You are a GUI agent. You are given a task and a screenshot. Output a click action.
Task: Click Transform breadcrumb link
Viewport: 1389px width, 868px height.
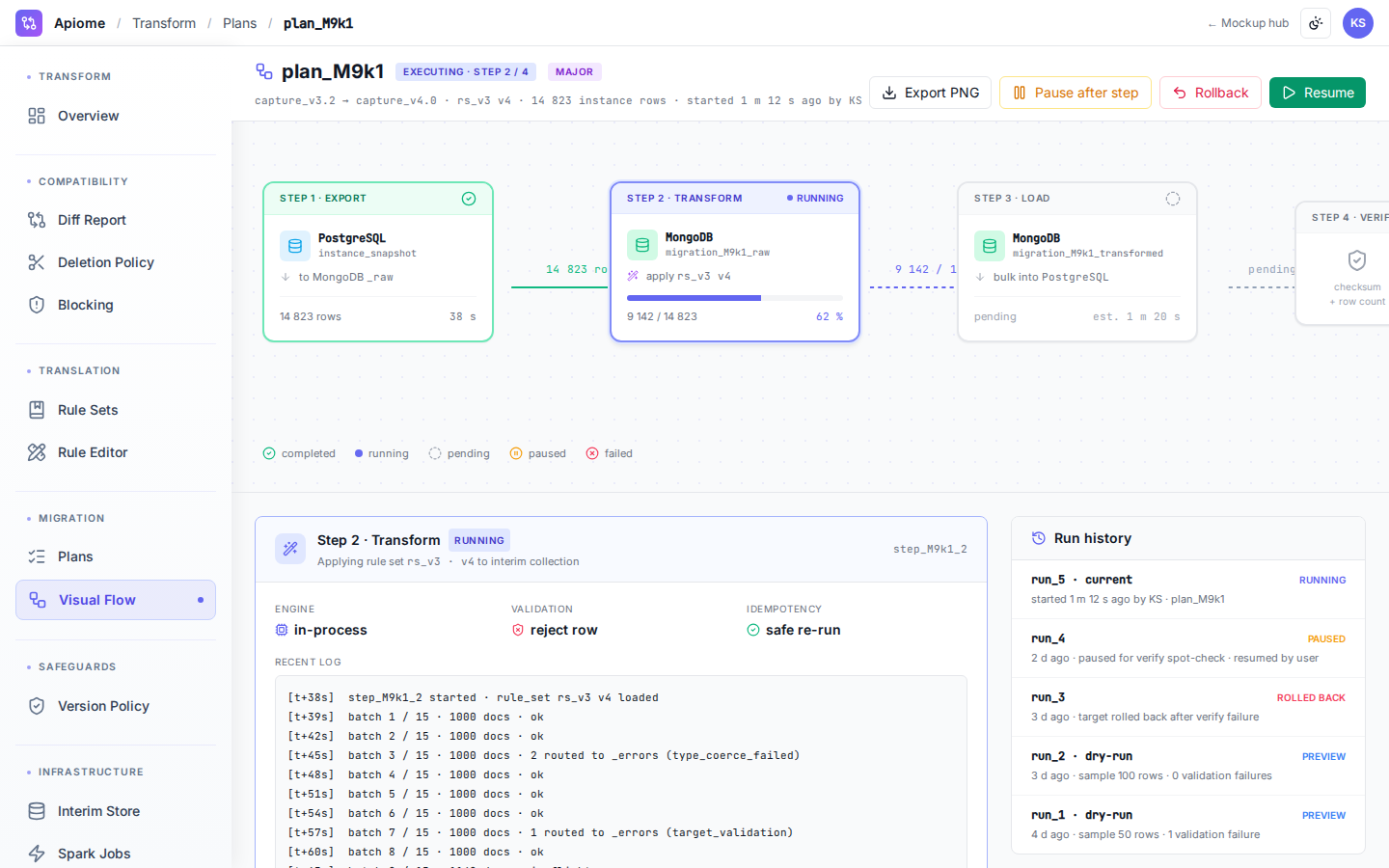(x=164, y=23)
